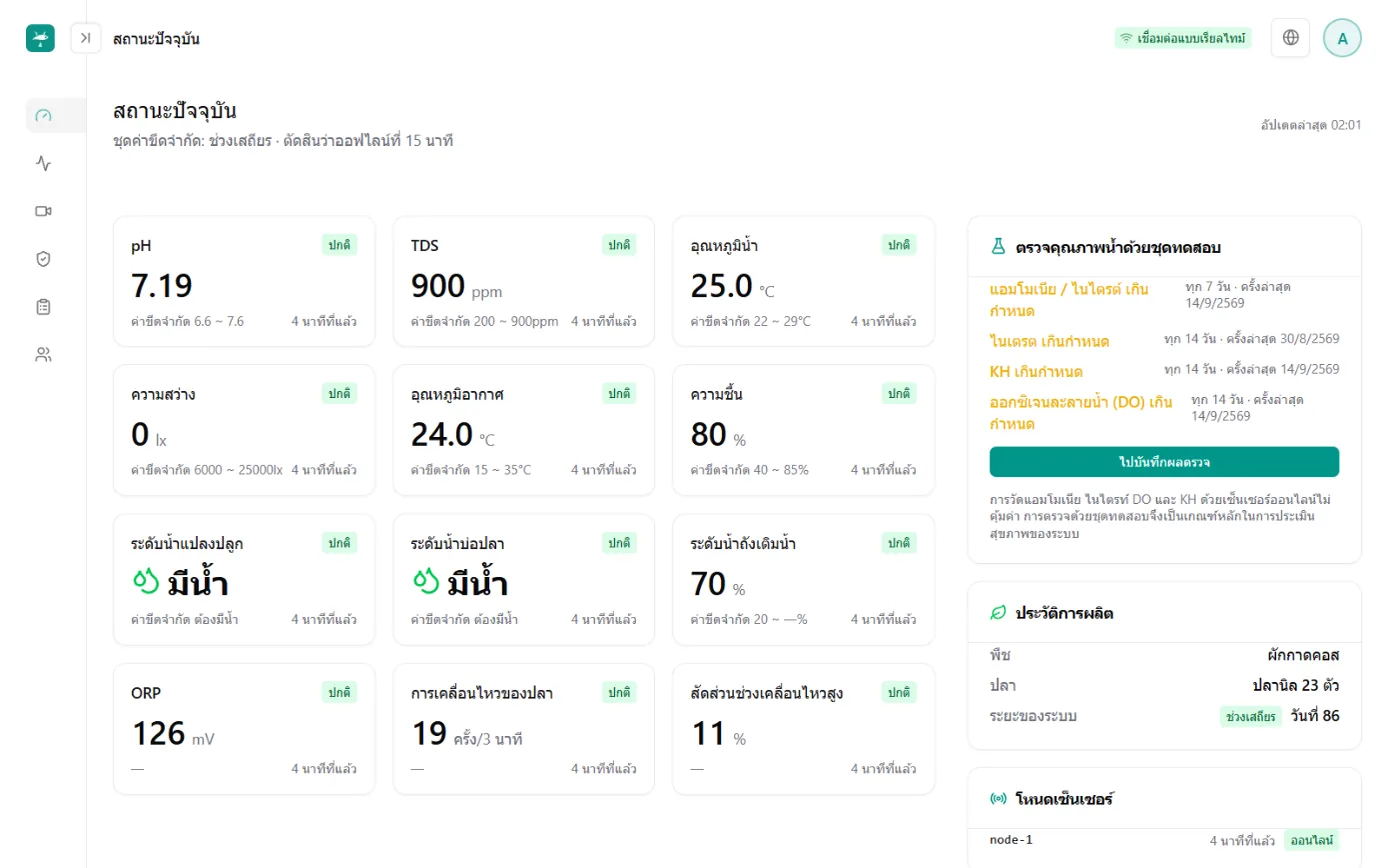
Task: Click ค่าขีดจำกัด 6.6 ~ 7.6 text
Action: pyautogui.click(x=187, y=322)
